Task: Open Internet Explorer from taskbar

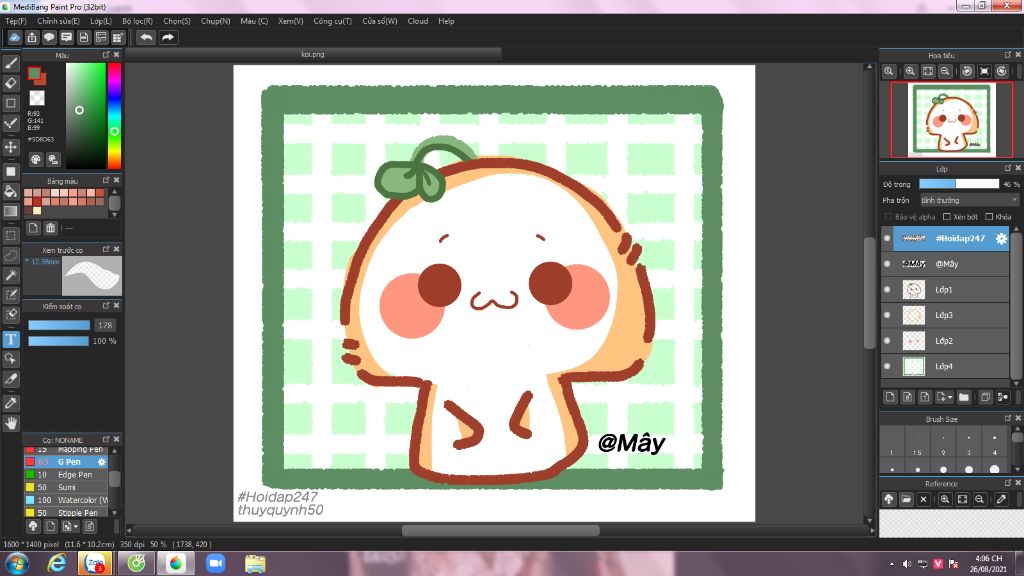Action: click(x=57, y=563)
